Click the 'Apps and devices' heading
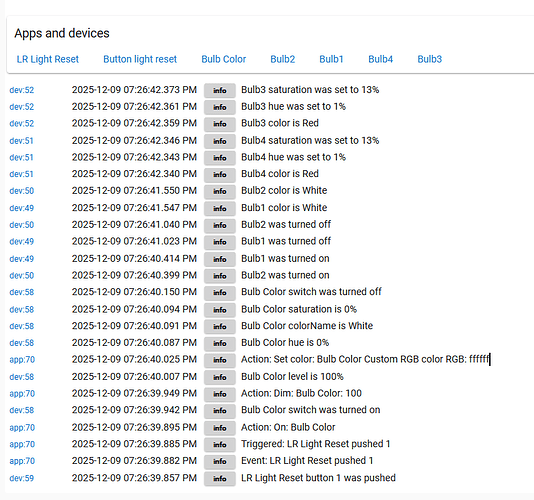The width and height of the screenshot is (534, 500). (x=62, y=33)
